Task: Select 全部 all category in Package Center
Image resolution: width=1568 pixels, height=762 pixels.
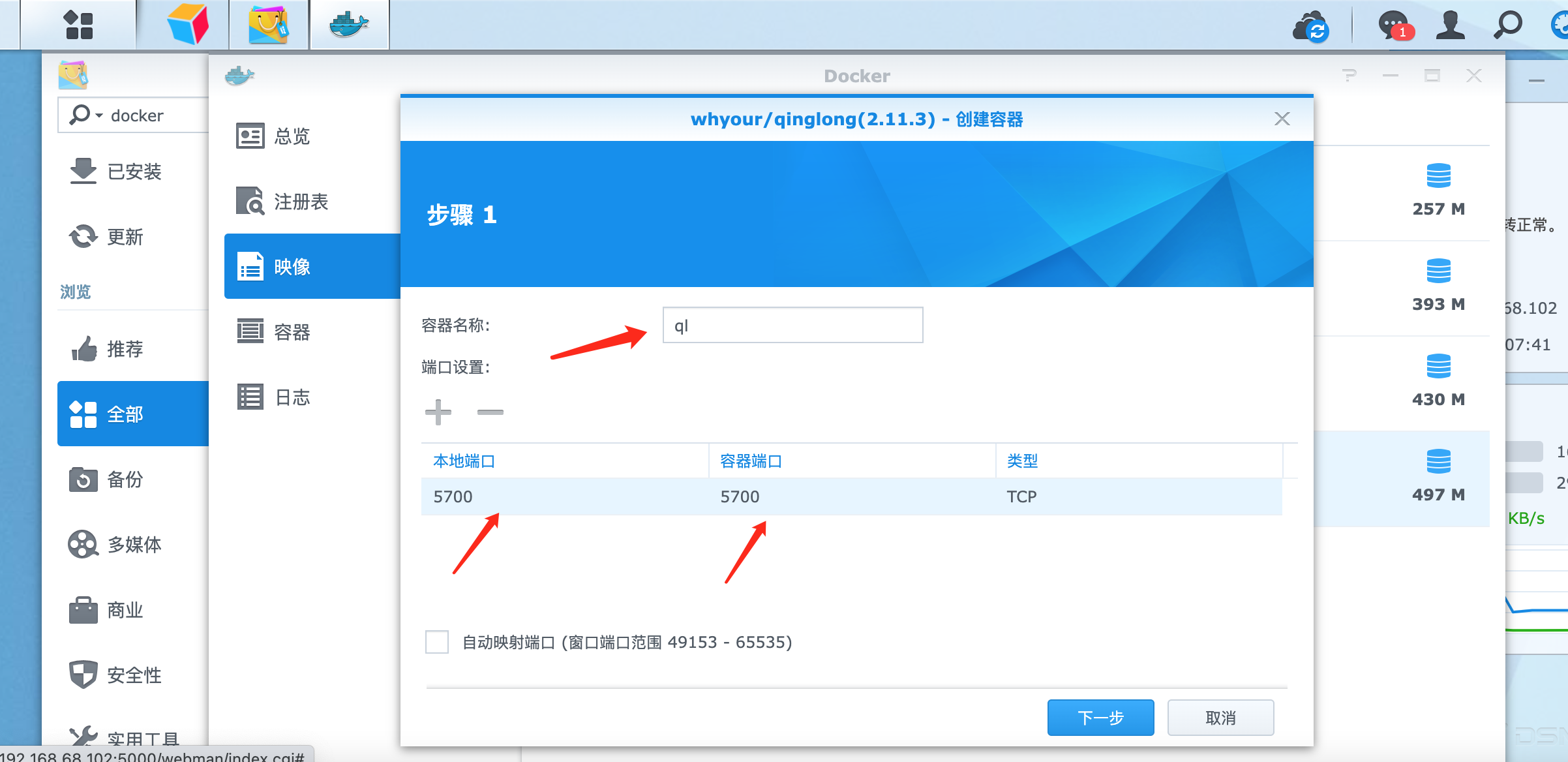Action: [x=133, y=414]
